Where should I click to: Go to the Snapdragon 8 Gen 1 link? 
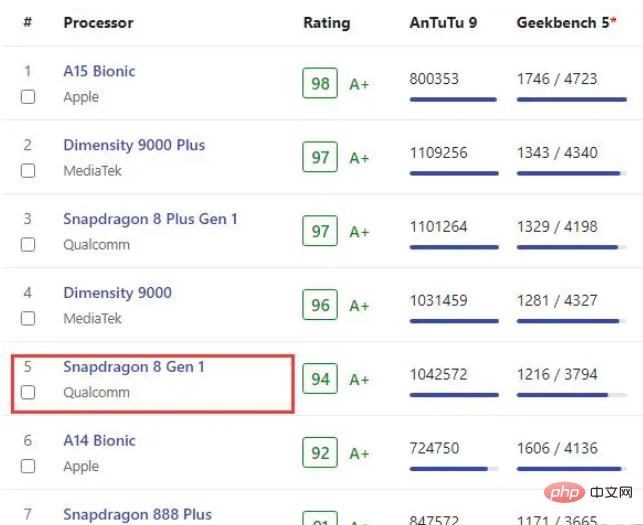coord(134,367)
